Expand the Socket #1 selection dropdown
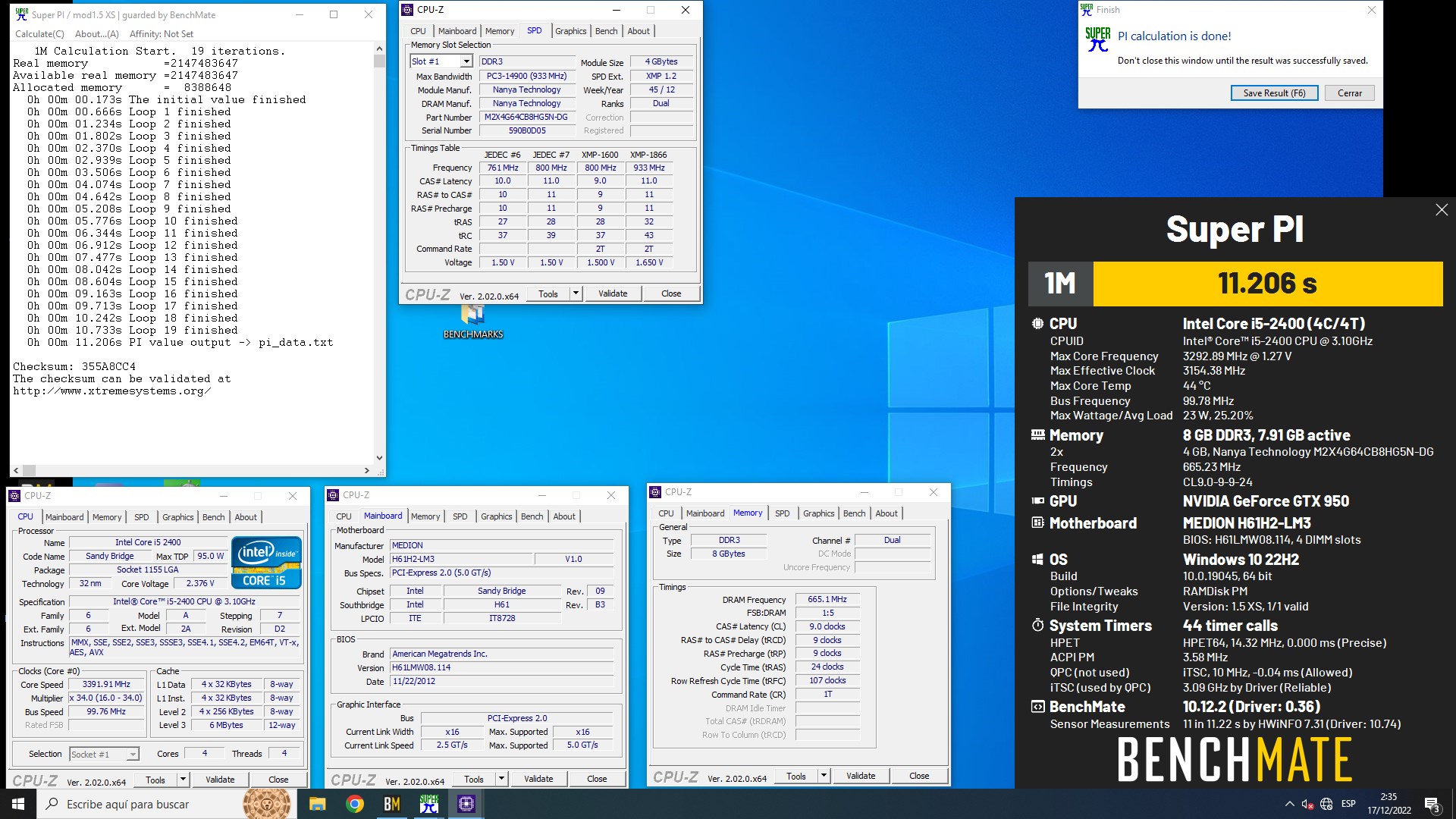Screen dimensions: 1456x819 (x=133, y=755)
